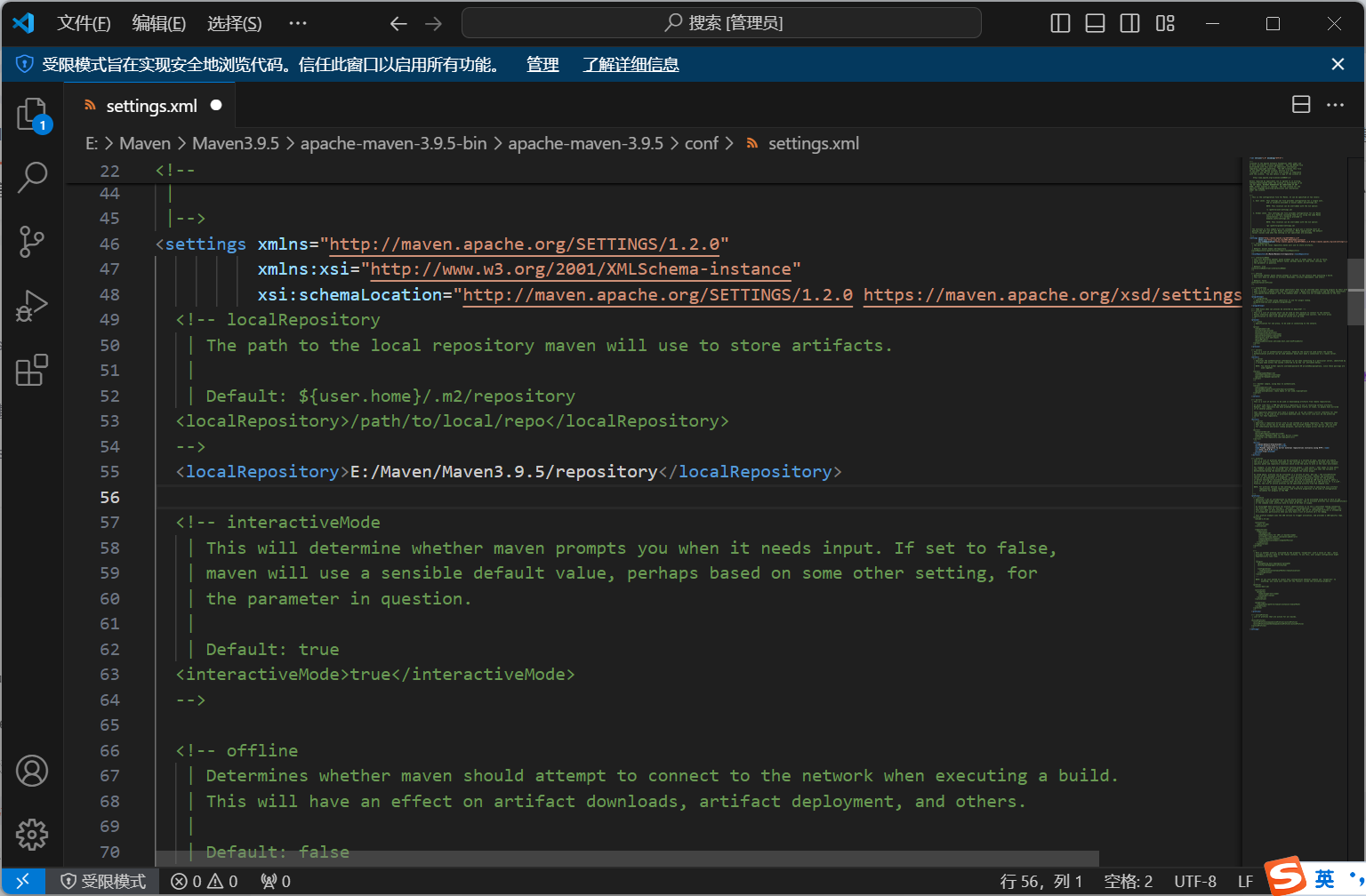This screenshot has height=896, width=1366.
Task: Open the Manage gear icon
Action: click(32, 835)
